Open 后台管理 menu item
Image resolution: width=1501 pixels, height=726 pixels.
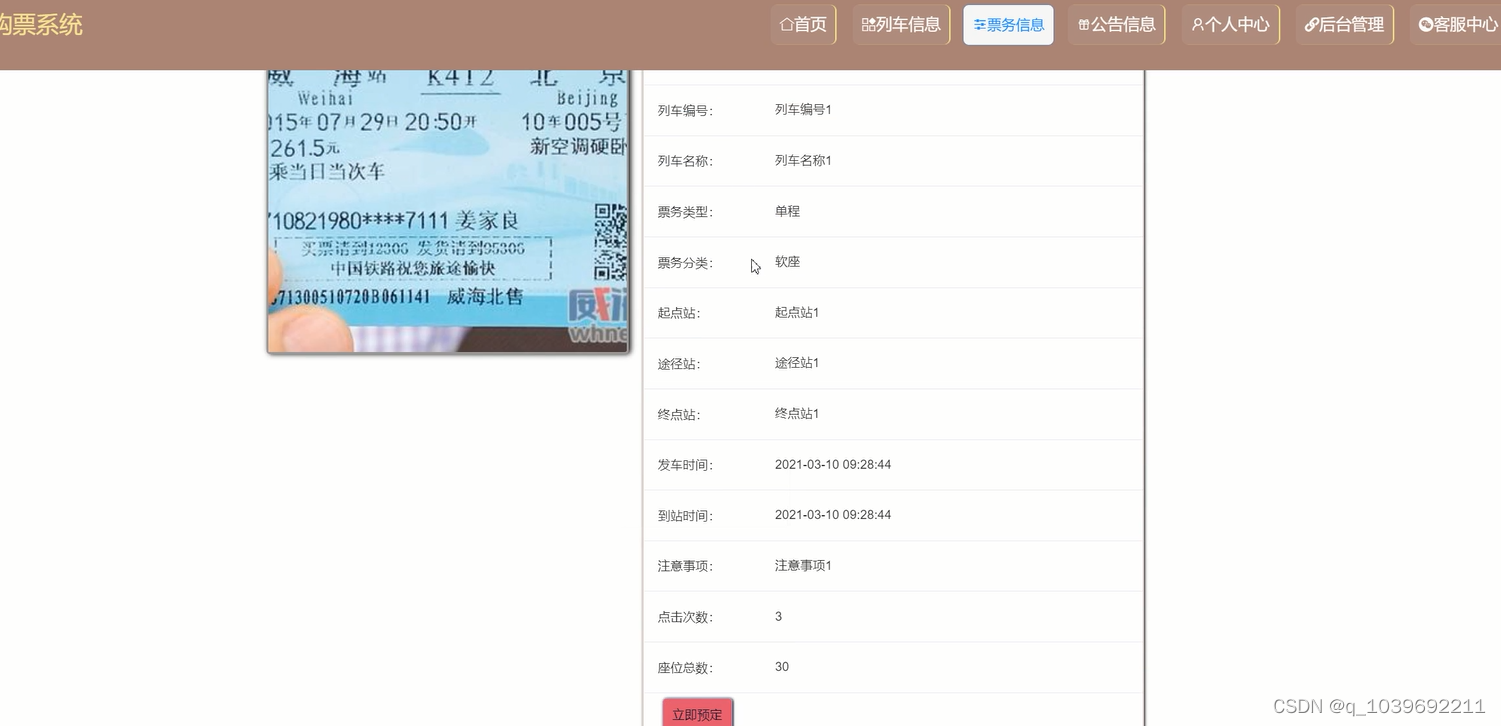(x=1344, y=25)
